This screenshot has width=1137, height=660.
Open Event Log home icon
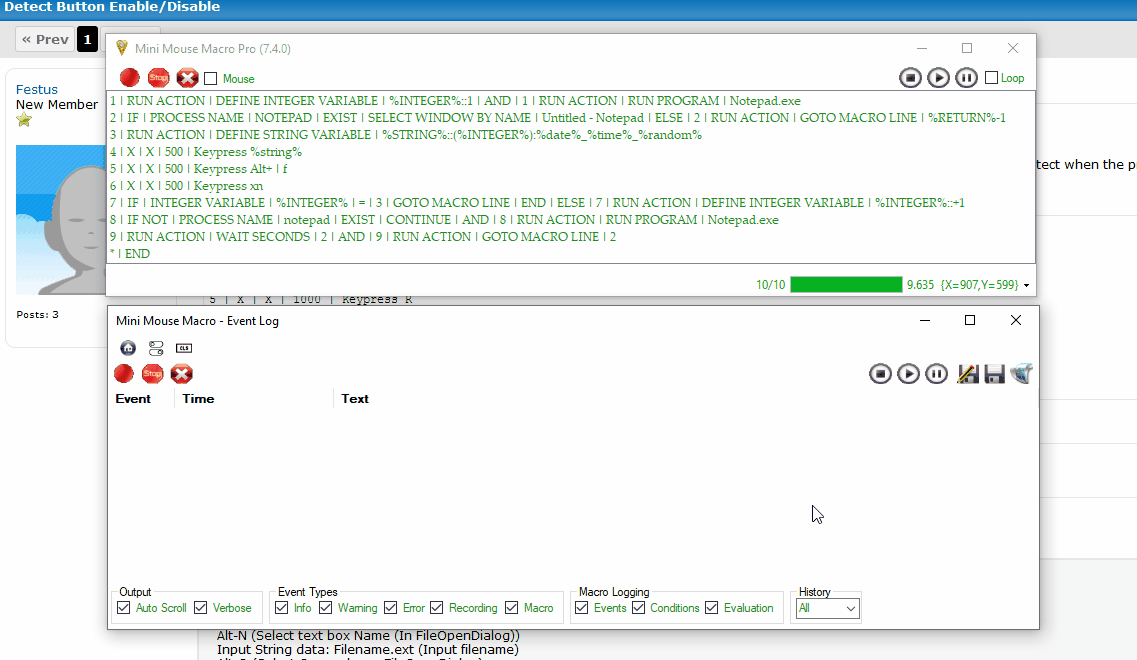pos(128,348)
